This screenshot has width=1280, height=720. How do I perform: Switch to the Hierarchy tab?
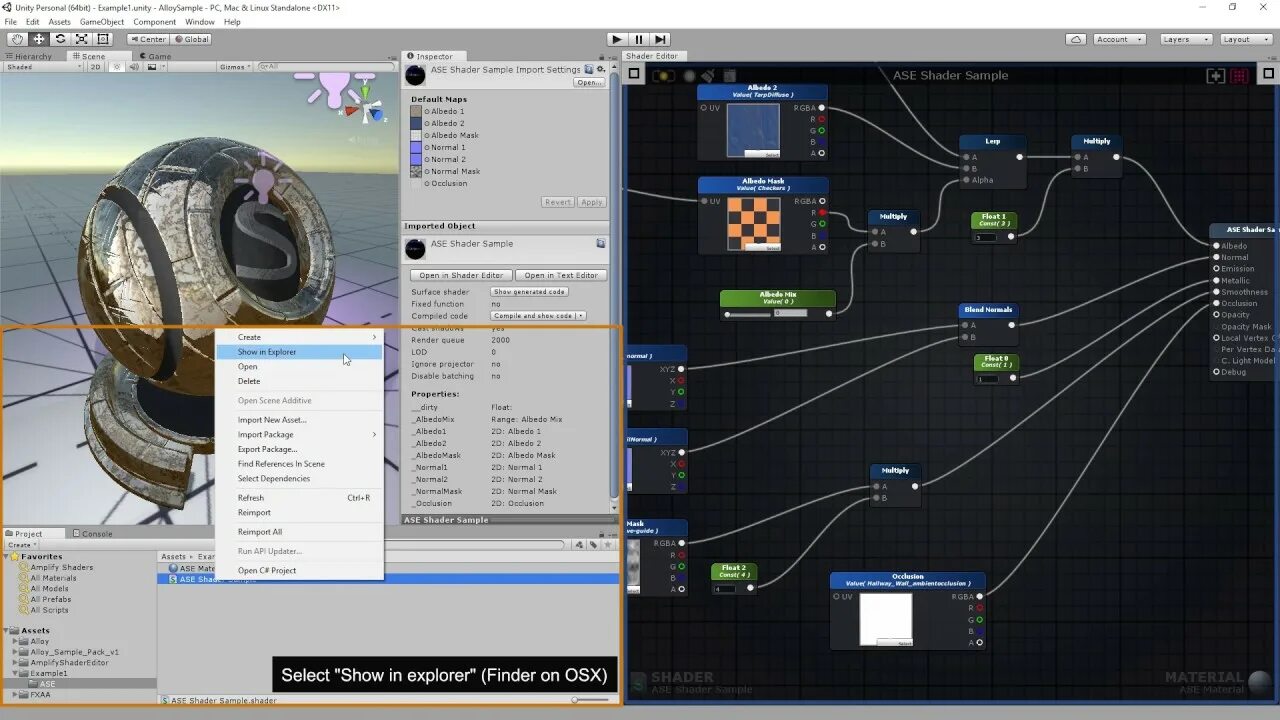tap(29, 57)
